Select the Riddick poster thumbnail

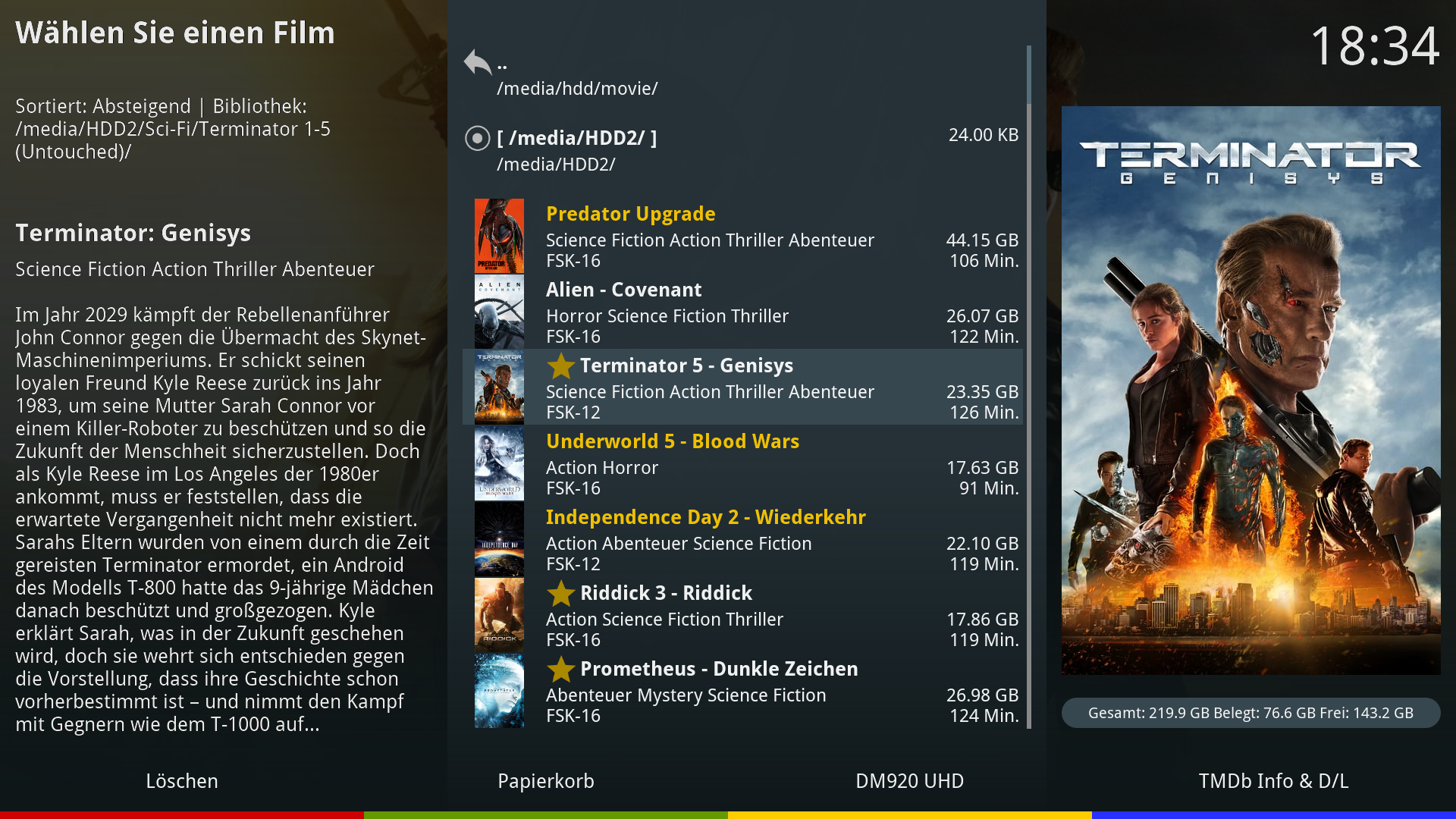(x=499, y=615)
